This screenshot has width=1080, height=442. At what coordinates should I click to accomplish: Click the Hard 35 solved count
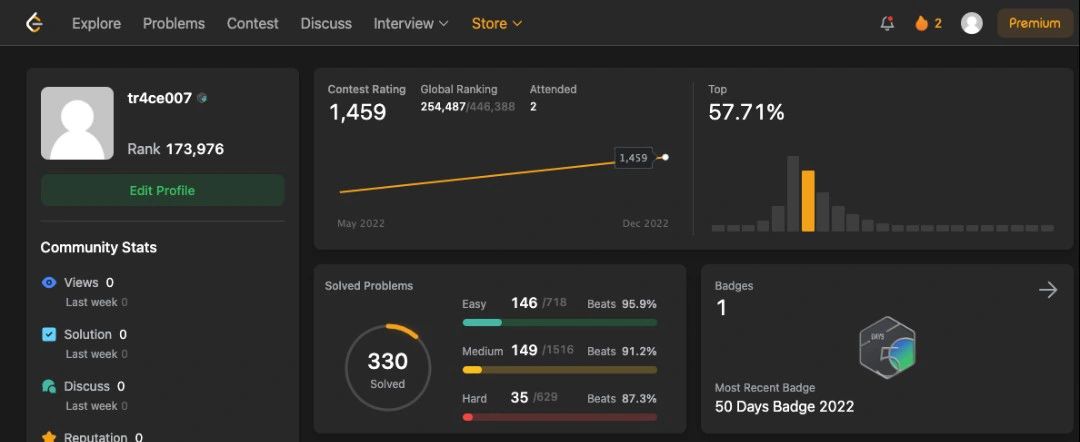pyautogui.click(x=519, y=398)
